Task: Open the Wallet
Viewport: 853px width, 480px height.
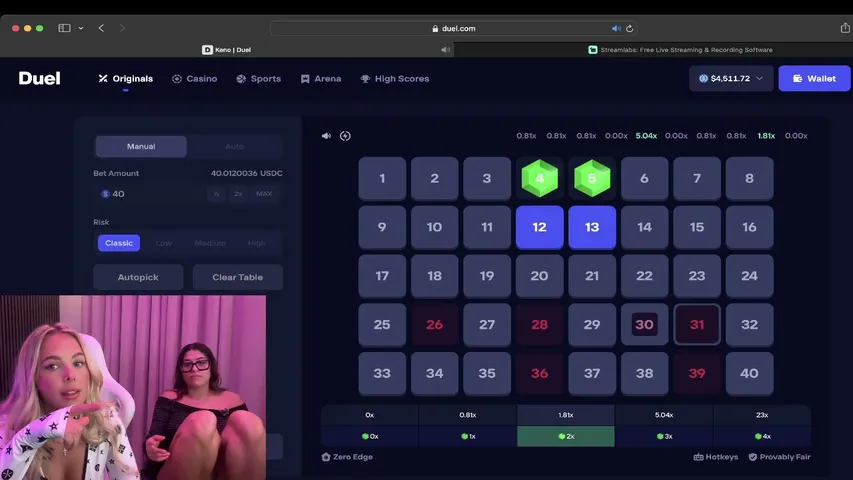Action: click(x=814, y=78)
